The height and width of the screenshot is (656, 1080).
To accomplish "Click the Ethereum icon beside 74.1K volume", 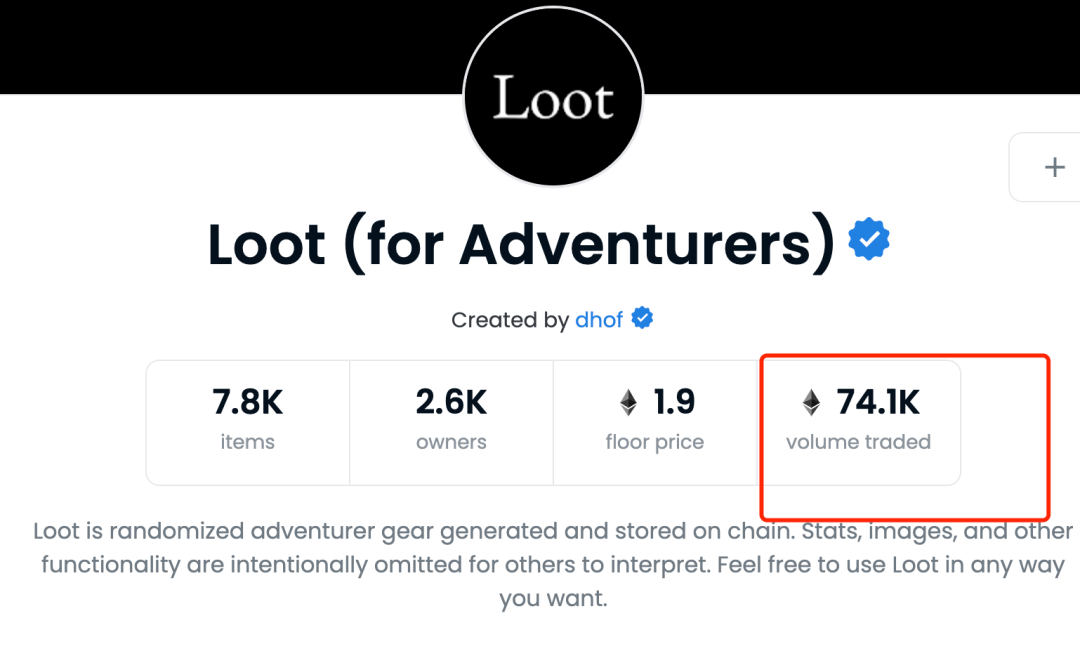I will pos(811,402).
